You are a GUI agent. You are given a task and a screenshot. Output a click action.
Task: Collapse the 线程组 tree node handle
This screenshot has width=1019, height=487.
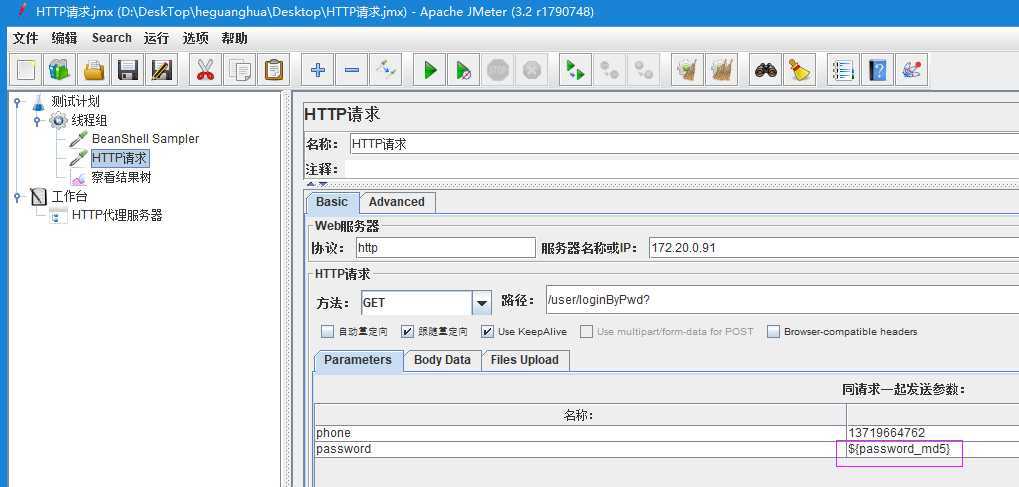click(x=37, y=120)
